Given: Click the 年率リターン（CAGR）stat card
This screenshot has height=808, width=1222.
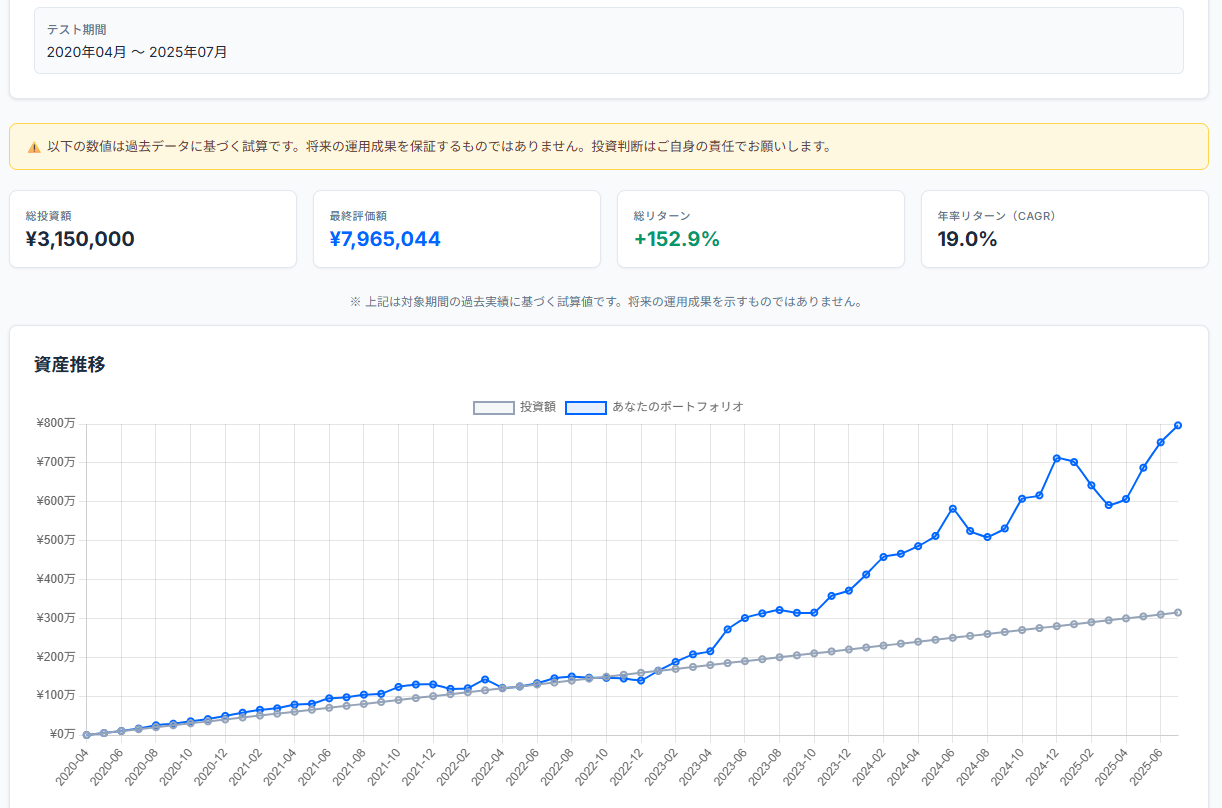Looking at the screenshot, I should (x=1065, y=229).
